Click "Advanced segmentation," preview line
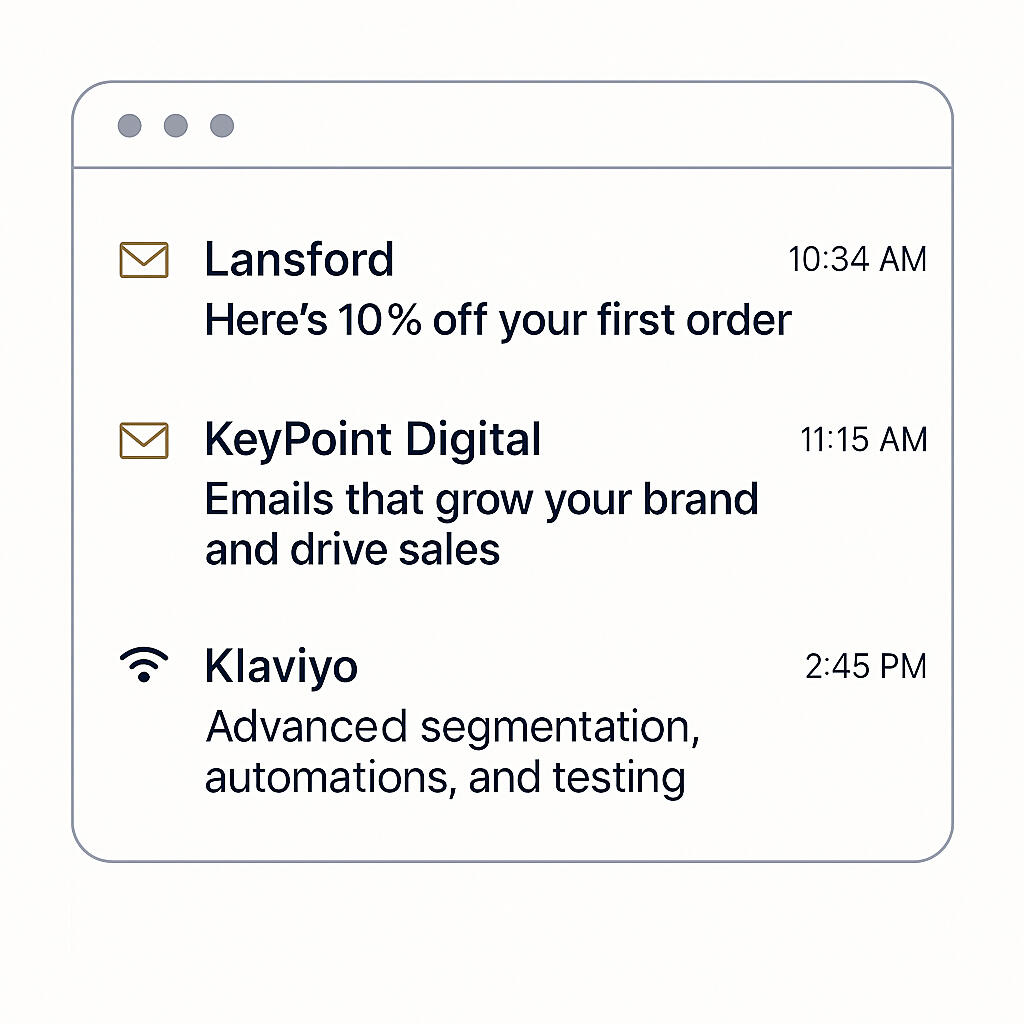This screenshot has width=1024, height=1024. pyautogui.click(x=453, y=728)
